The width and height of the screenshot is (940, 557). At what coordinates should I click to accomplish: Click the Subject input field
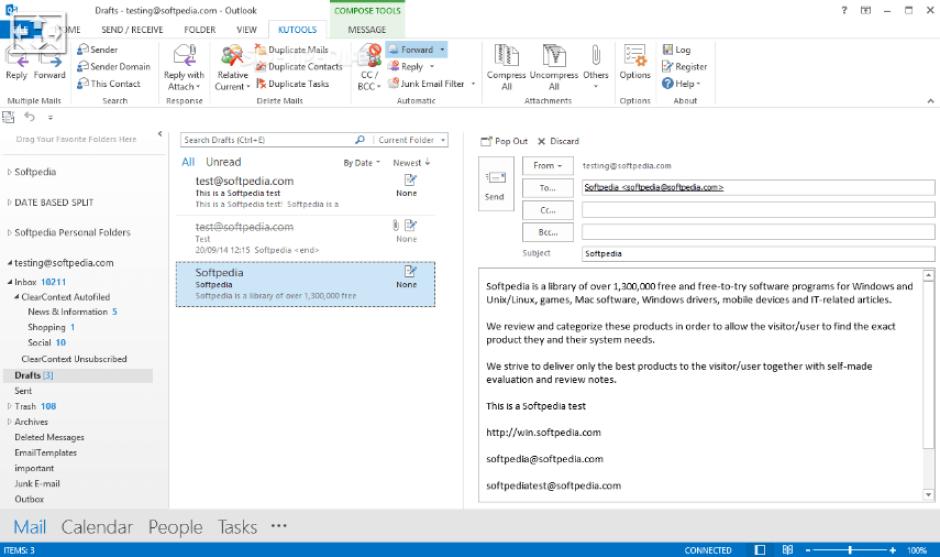(758, 254)
